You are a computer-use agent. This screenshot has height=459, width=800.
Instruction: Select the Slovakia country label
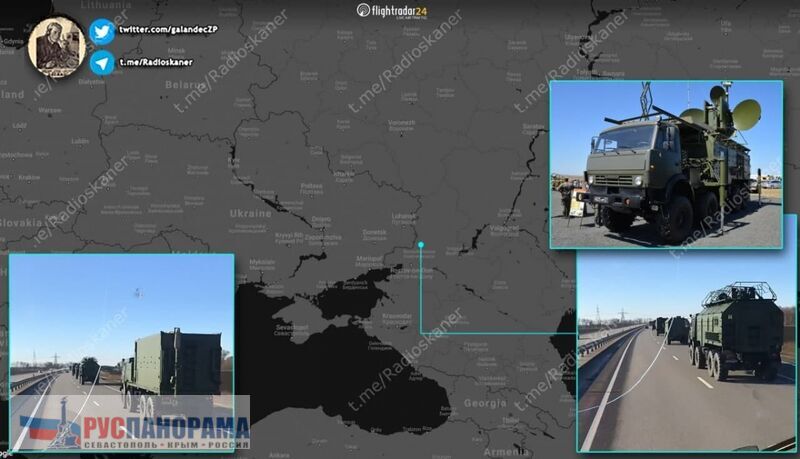[20, 223]
